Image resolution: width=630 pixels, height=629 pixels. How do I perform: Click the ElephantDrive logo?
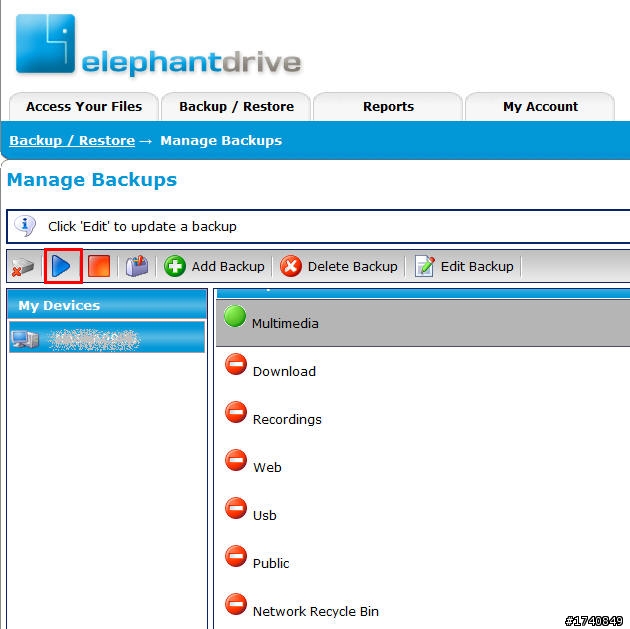[x=158, y=45]
